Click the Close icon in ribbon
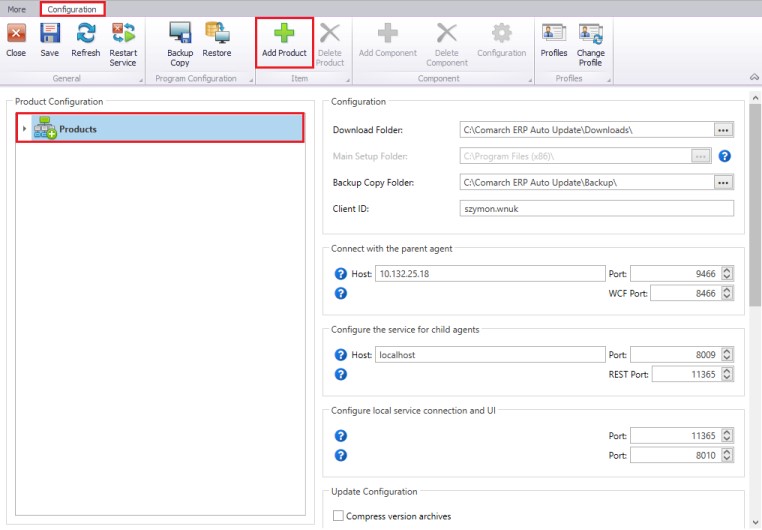762x530 pixels. (x=16, y=34)
